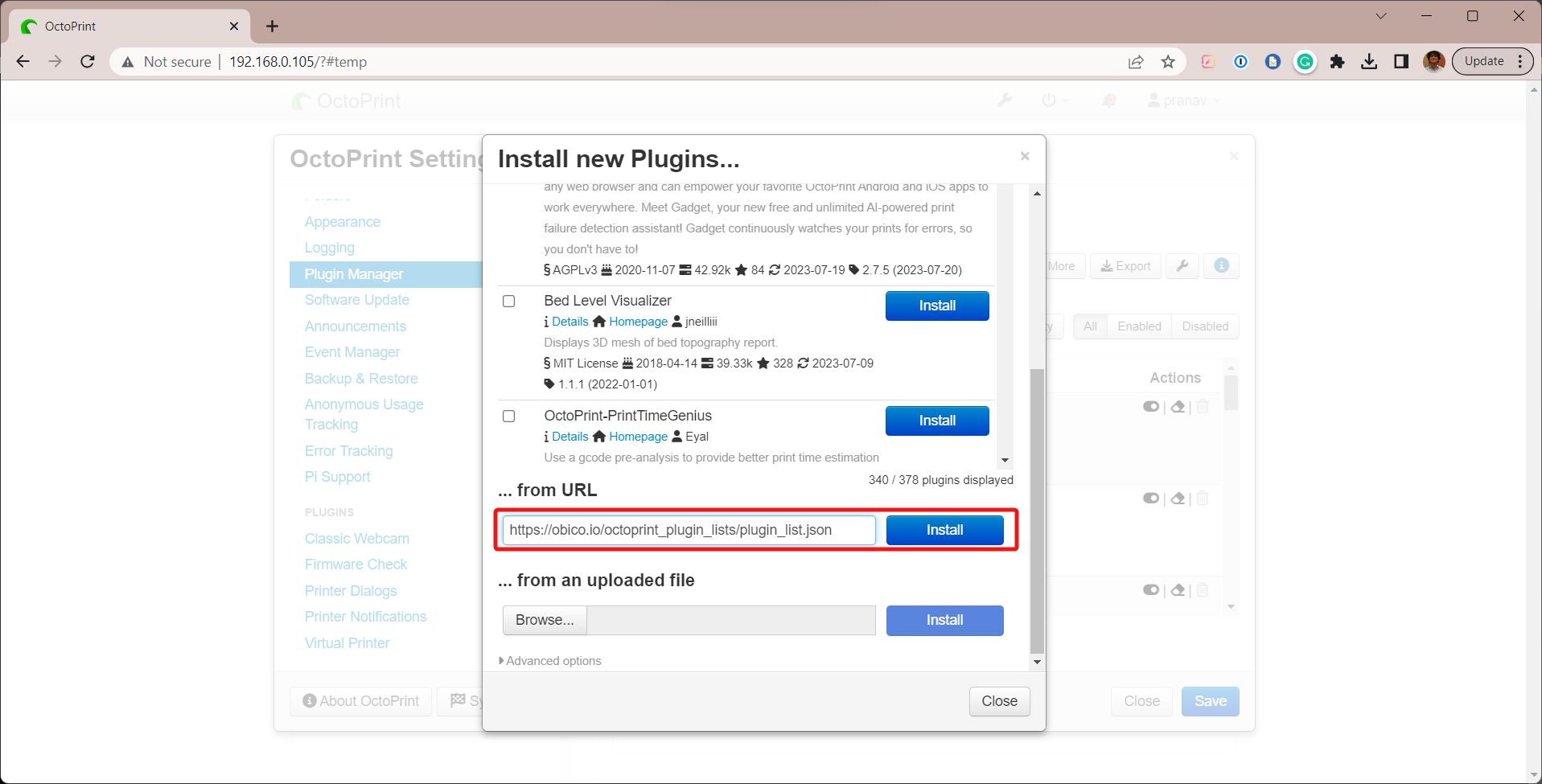
Task: Bookmark this page with star icon
Action: click(x=1168, y=62)
